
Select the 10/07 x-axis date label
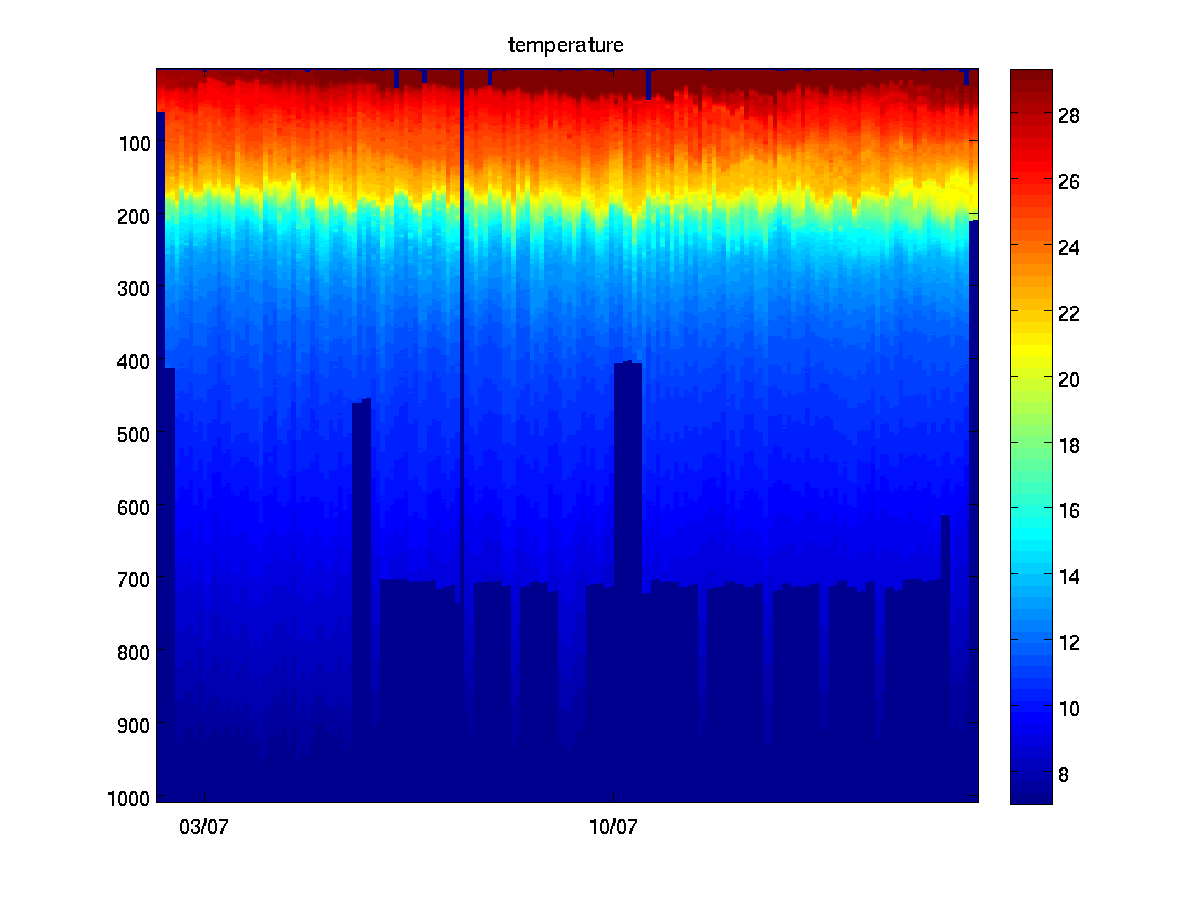click(613, 827)
